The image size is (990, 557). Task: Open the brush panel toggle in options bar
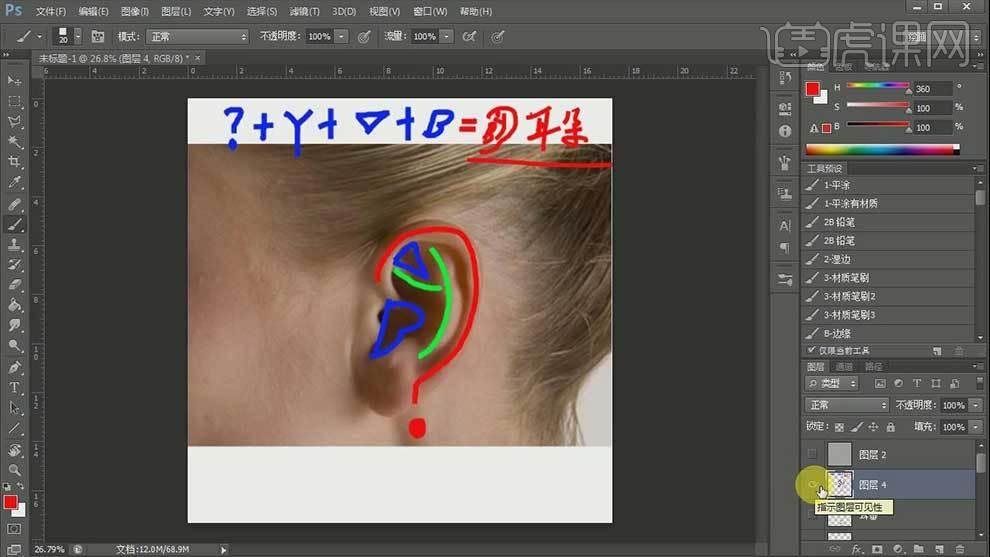click(98, 37)
